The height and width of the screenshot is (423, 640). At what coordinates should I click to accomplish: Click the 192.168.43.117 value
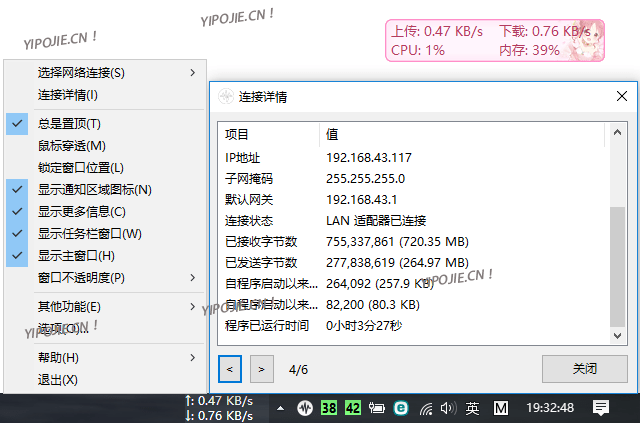pos(369,158)
